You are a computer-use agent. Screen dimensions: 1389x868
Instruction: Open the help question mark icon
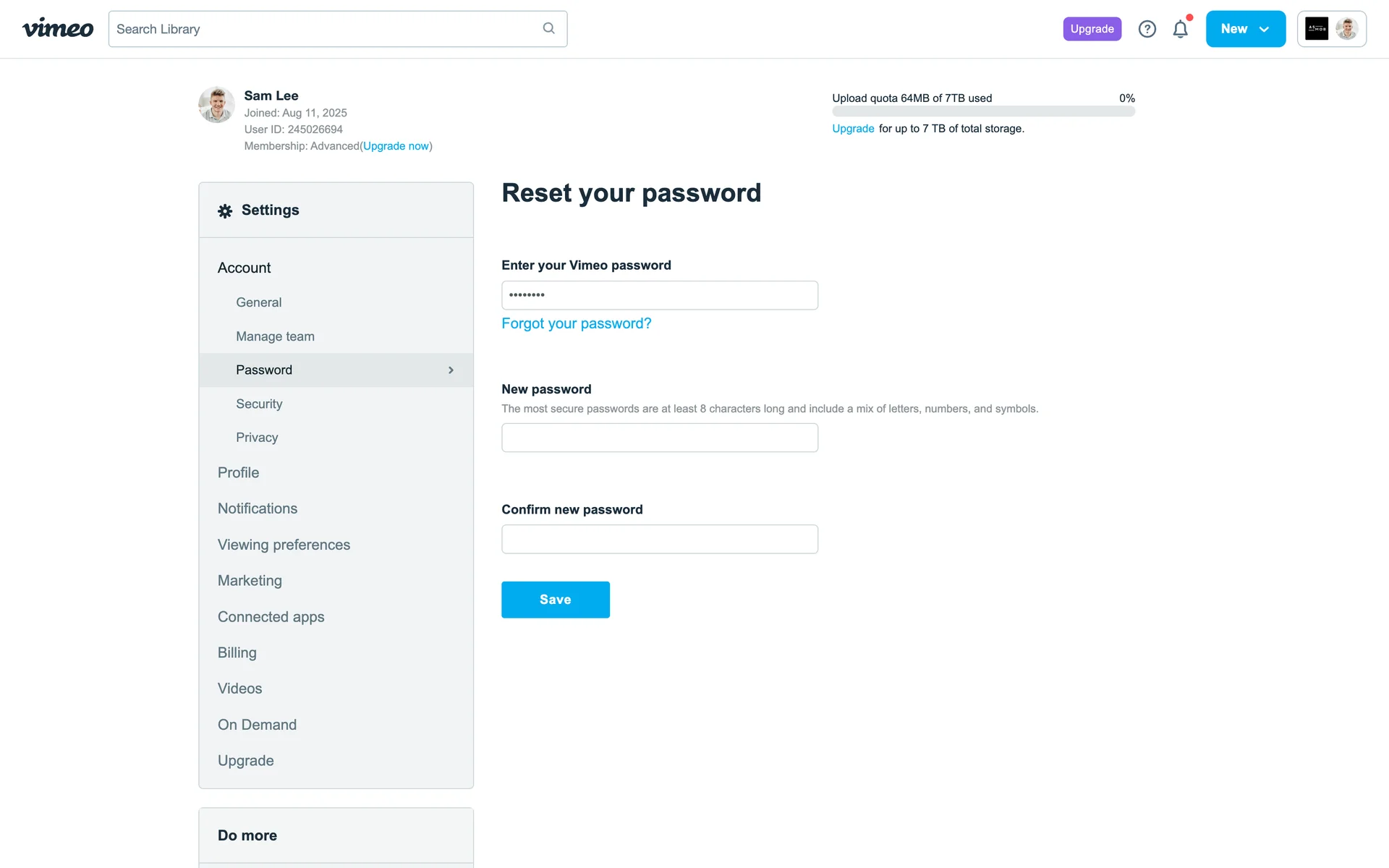(1147, 29)
